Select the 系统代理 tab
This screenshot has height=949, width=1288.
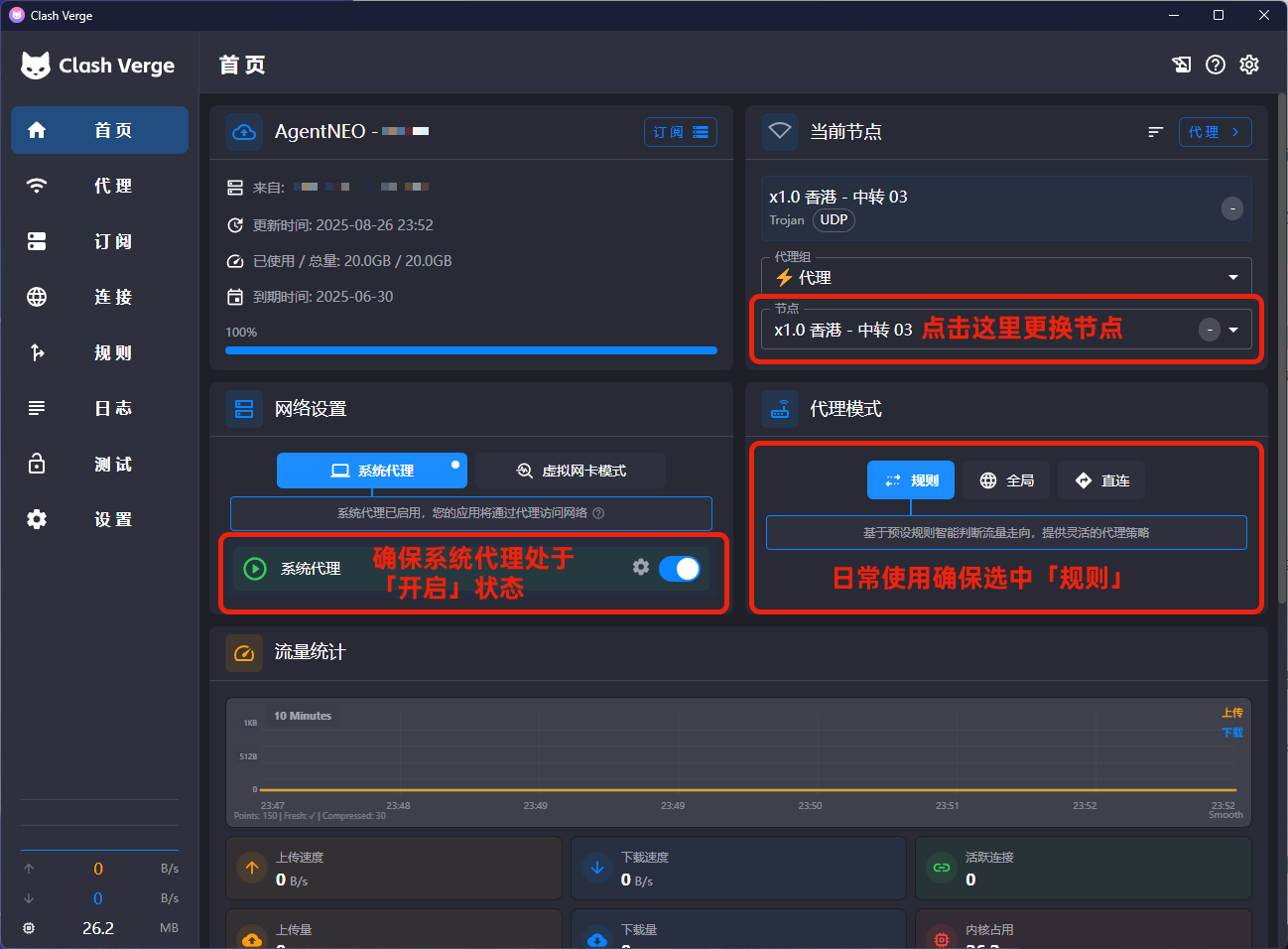pos(372,471)
